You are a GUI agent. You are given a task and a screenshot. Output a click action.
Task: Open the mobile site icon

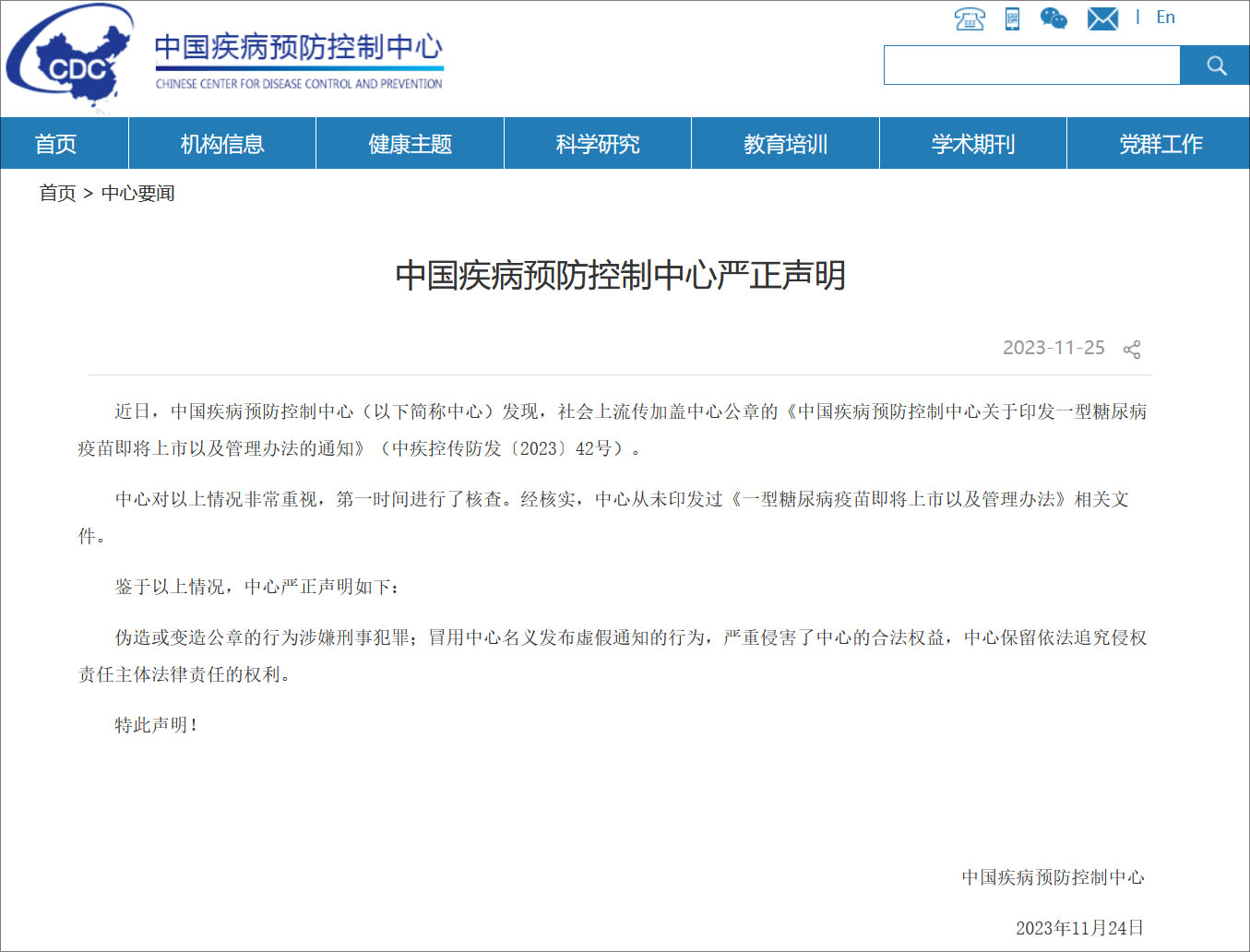point(1013,18)
